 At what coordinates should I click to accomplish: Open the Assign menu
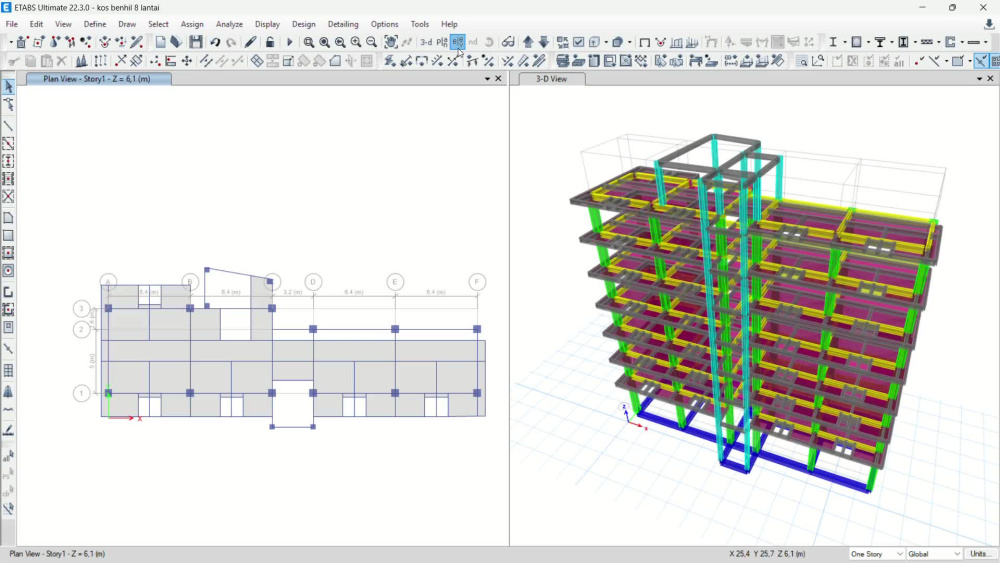click(x=192, y=24)
